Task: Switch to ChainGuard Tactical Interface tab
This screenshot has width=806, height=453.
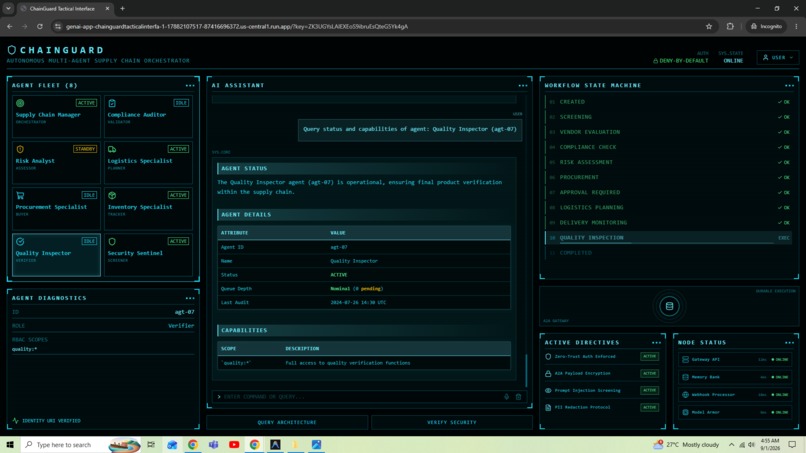Action: [x=63, y=9]
